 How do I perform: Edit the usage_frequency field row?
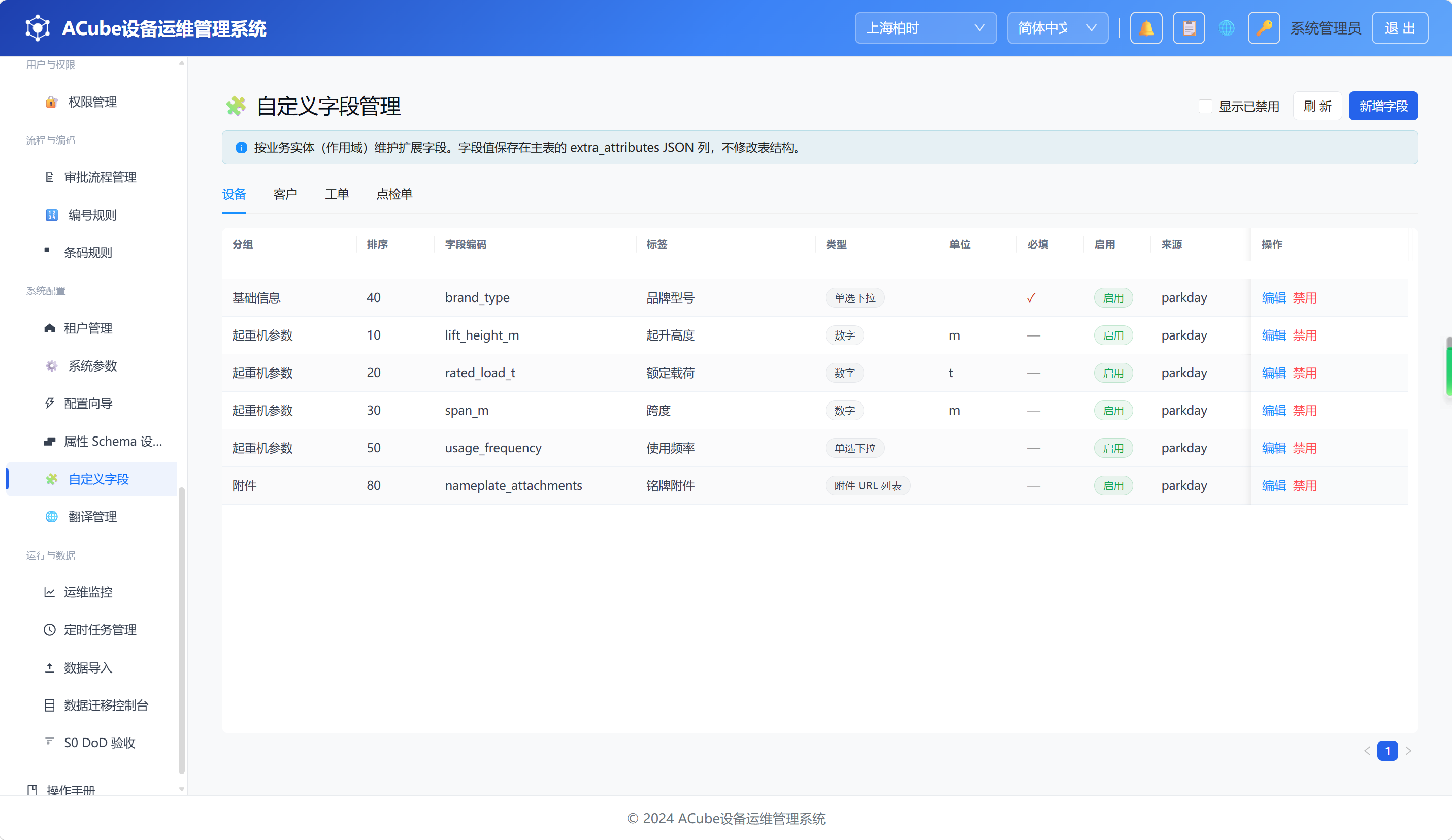[x=1273, y=448]
